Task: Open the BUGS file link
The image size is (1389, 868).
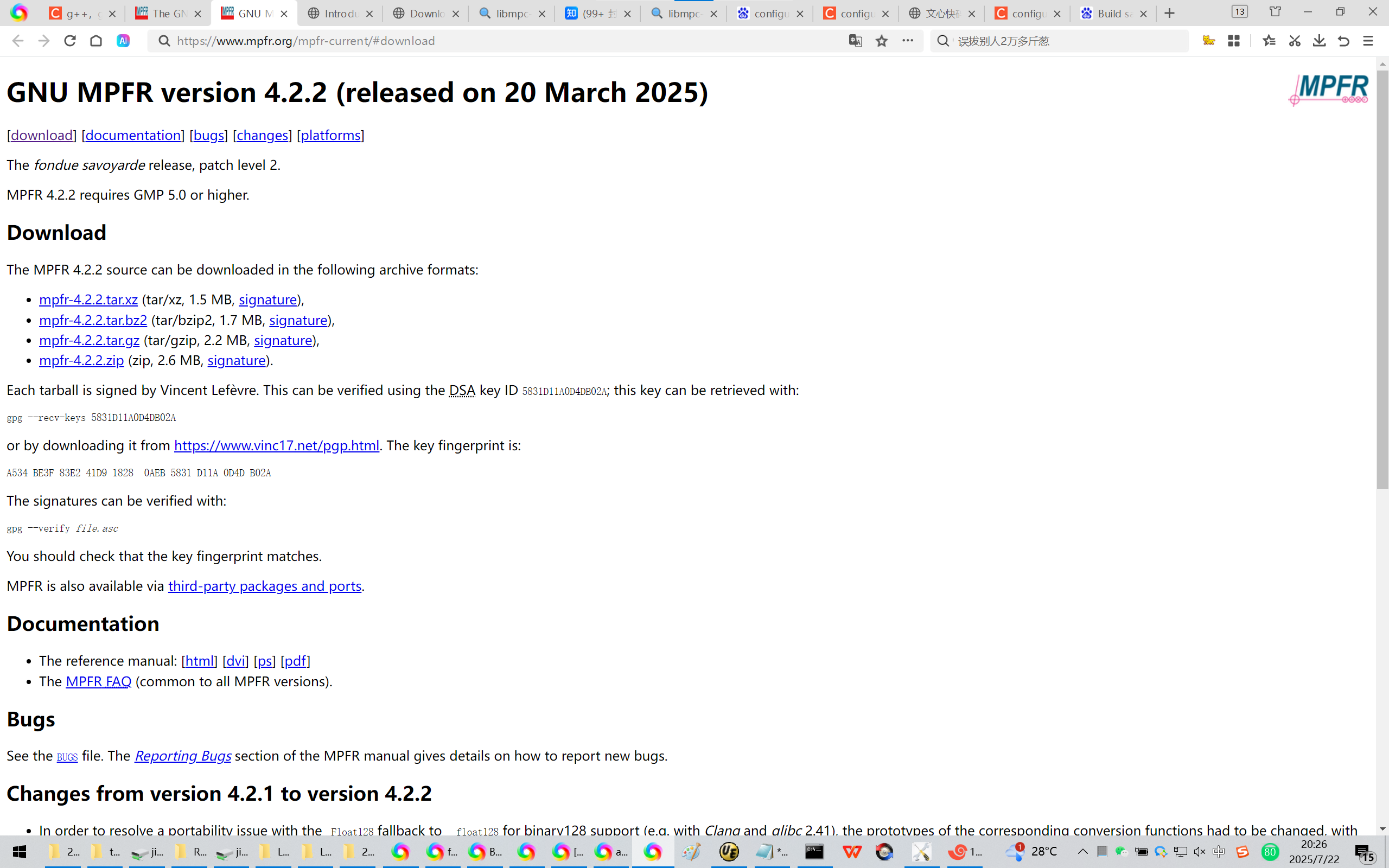Action: (x=67, y=757)
